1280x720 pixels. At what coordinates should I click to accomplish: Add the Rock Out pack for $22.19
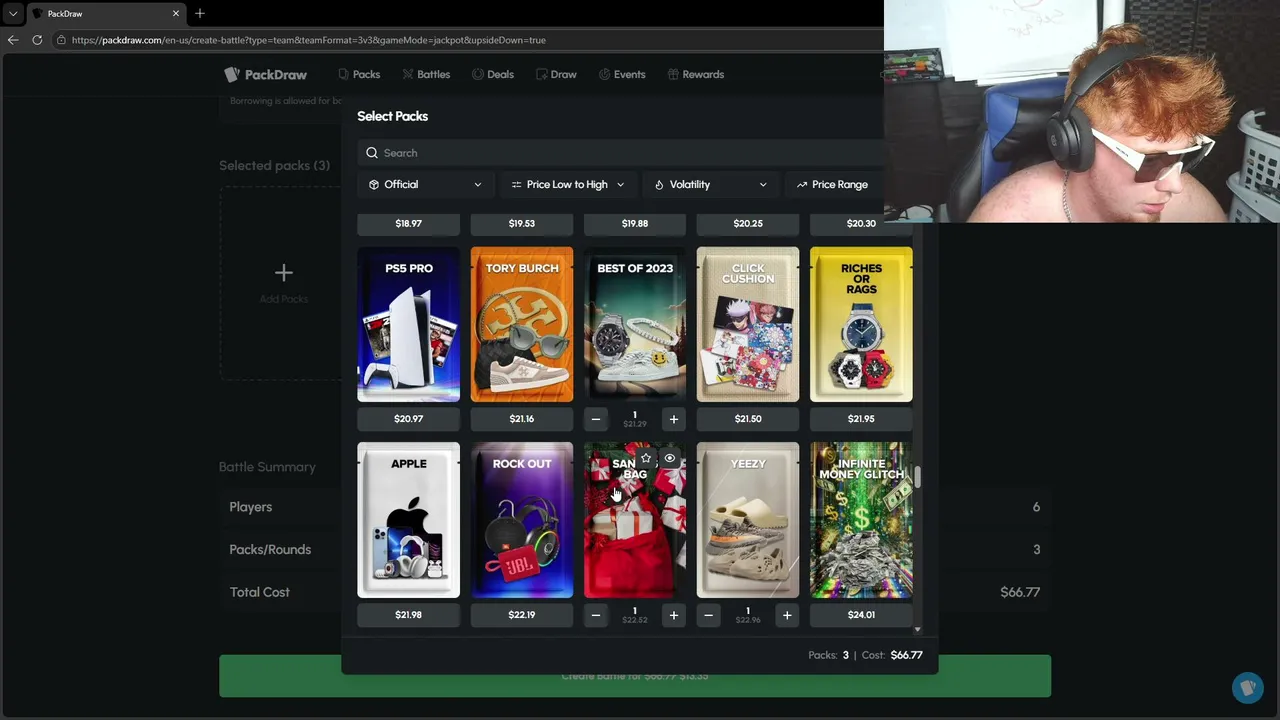pos(521,615)
